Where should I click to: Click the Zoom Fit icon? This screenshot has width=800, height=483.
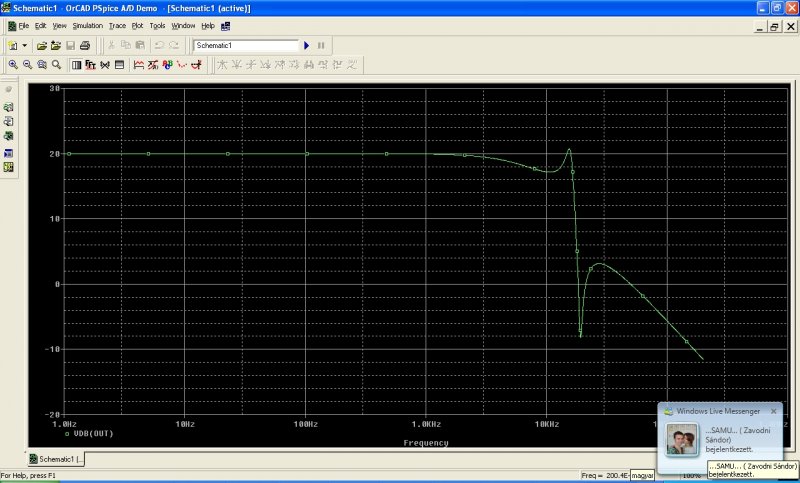(x=56, y=65)
